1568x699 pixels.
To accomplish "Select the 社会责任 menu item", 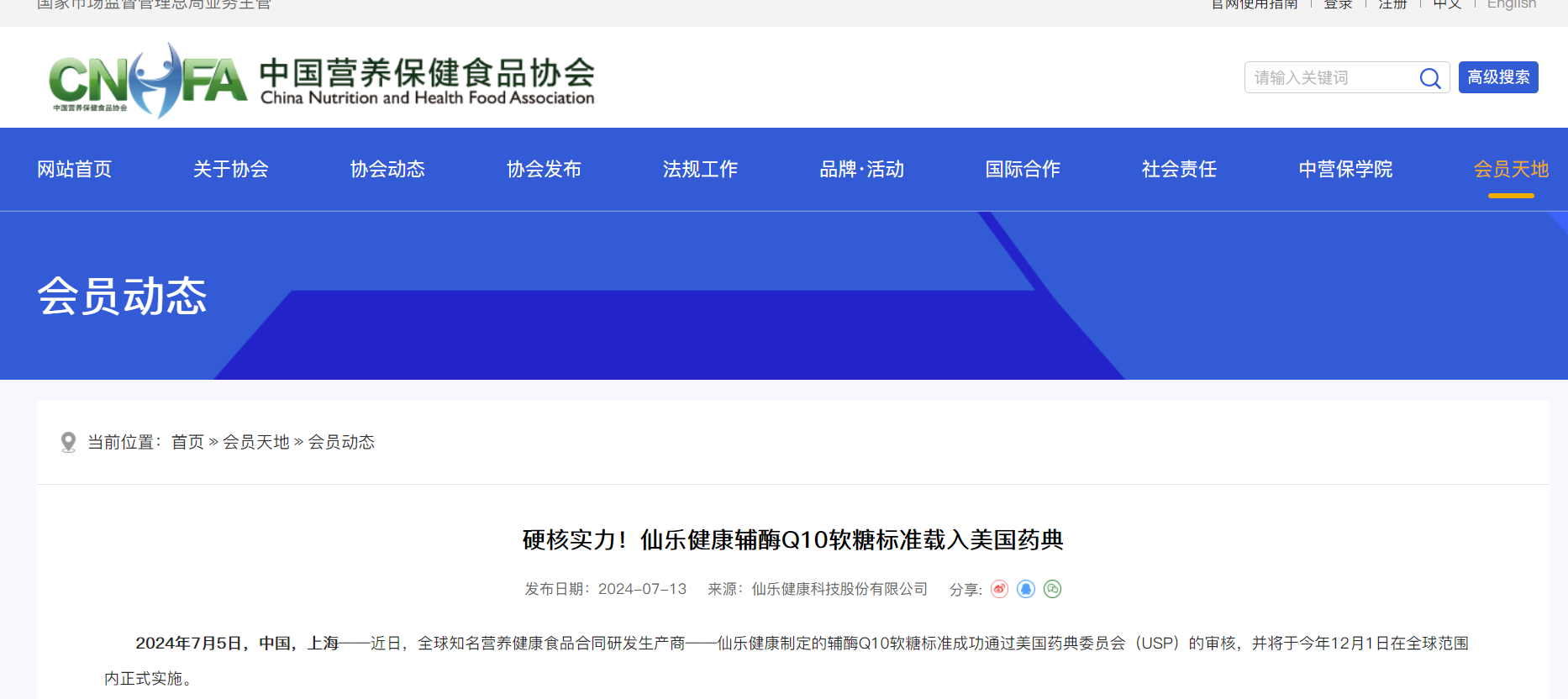I will (1179, 170).
